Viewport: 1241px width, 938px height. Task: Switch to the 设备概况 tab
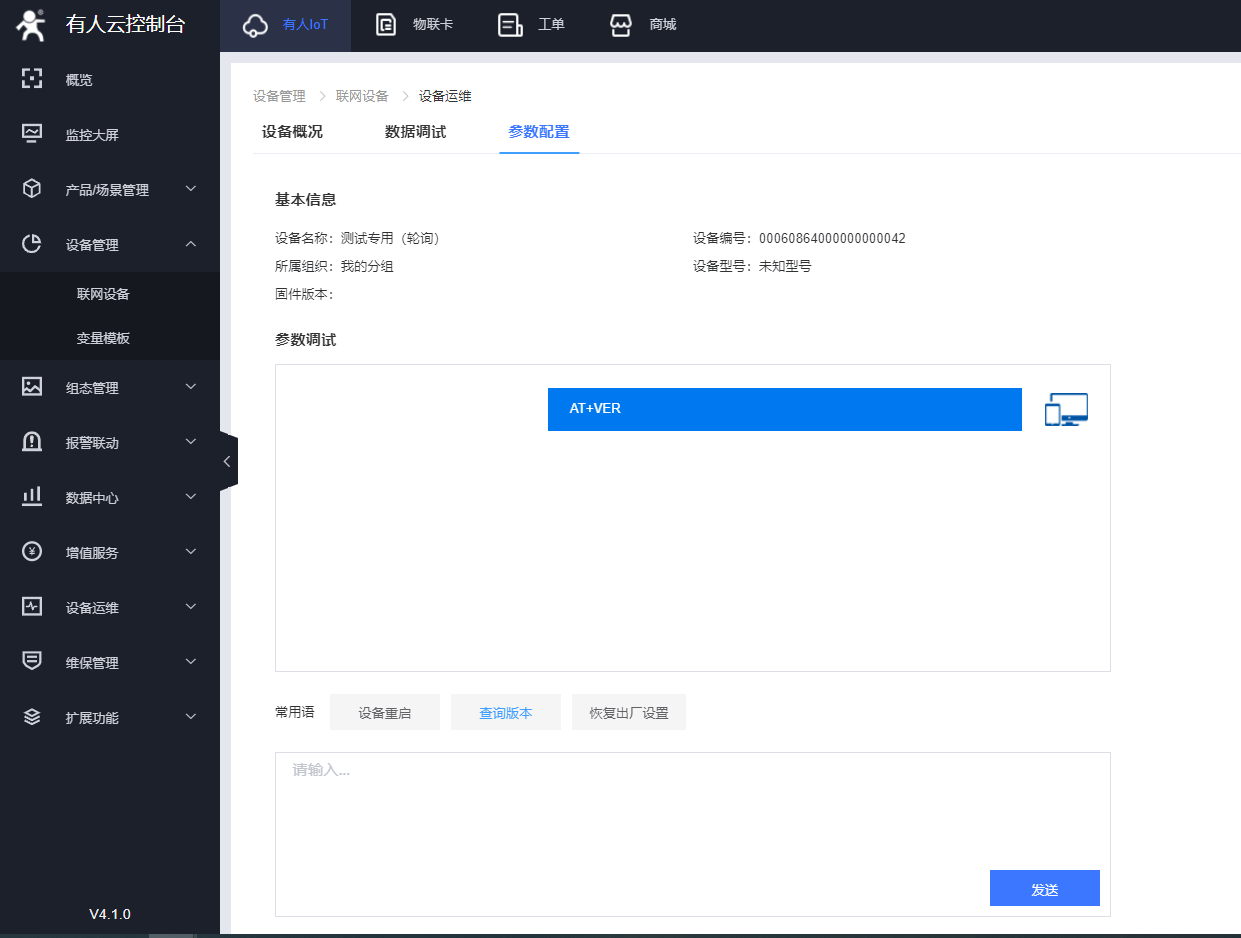(x=292, y=132)
